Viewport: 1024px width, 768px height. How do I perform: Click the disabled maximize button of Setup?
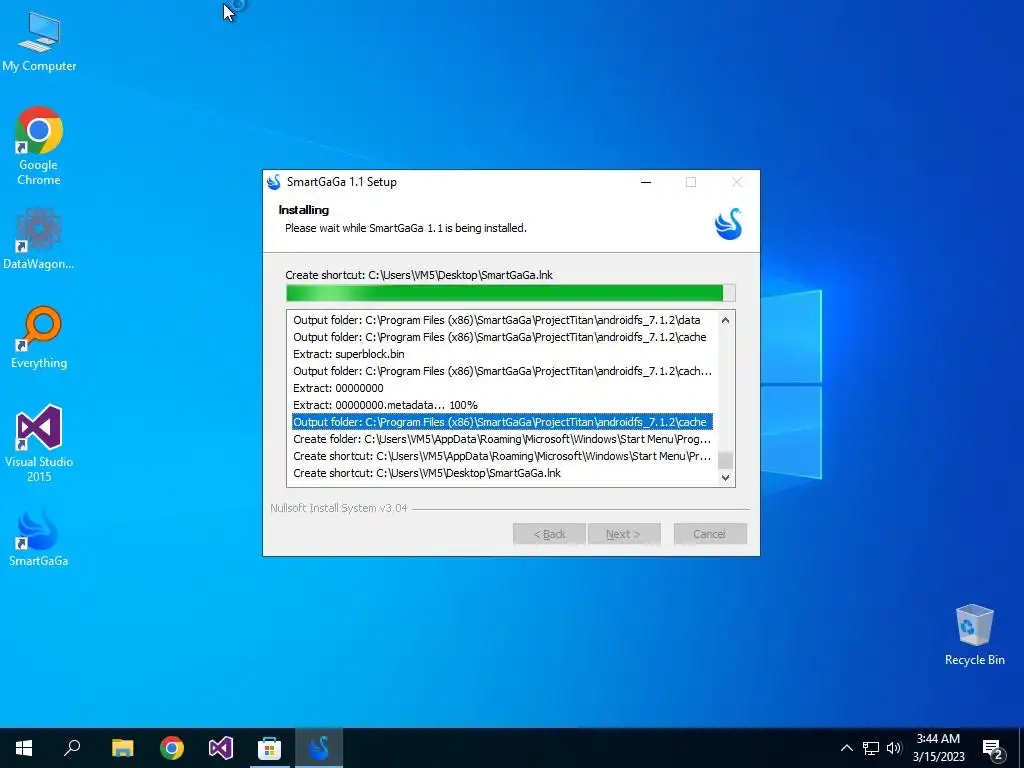(x=691, y=182)
